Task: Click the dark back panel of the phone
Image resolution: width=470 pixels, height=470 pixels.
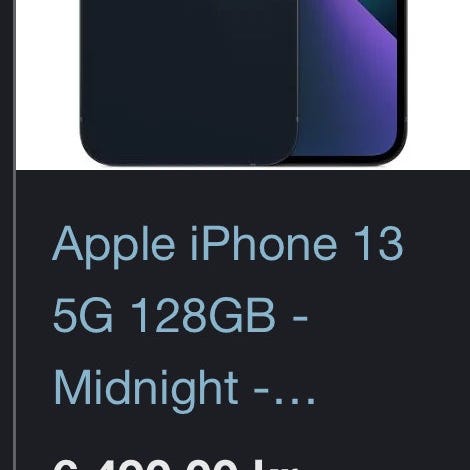Action: [x=189, y=82]
